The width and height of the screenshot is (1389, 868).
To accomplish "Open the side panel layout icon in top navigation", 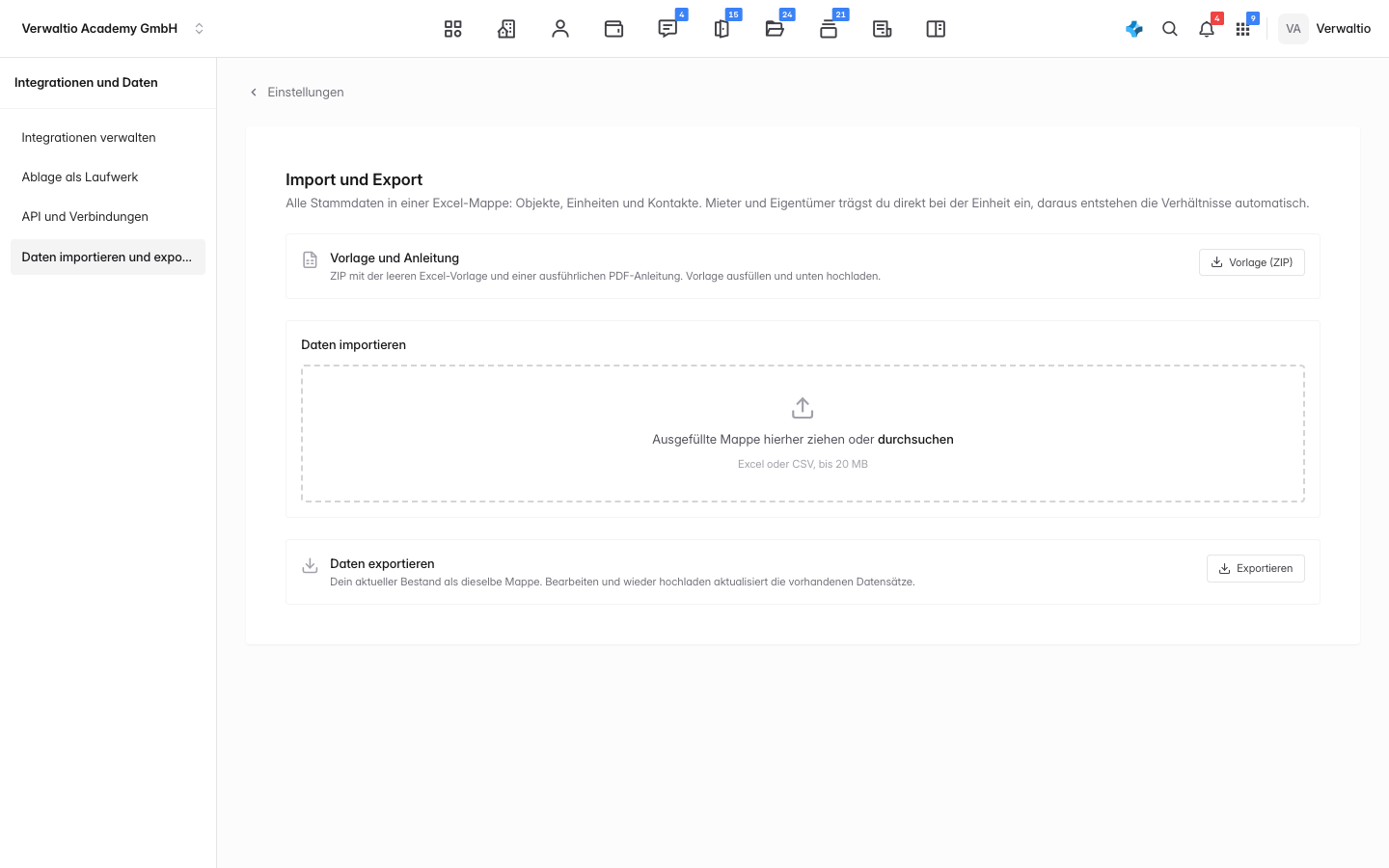I will point(936,29).
